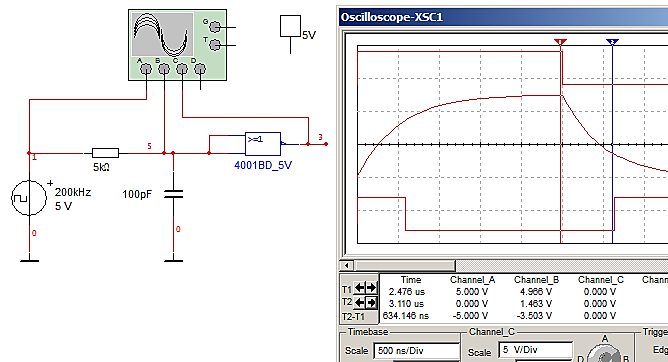Click oscilloscope terminal B on schematic
This screenshot has height=362, width=668.
click(x=164, y=69)
